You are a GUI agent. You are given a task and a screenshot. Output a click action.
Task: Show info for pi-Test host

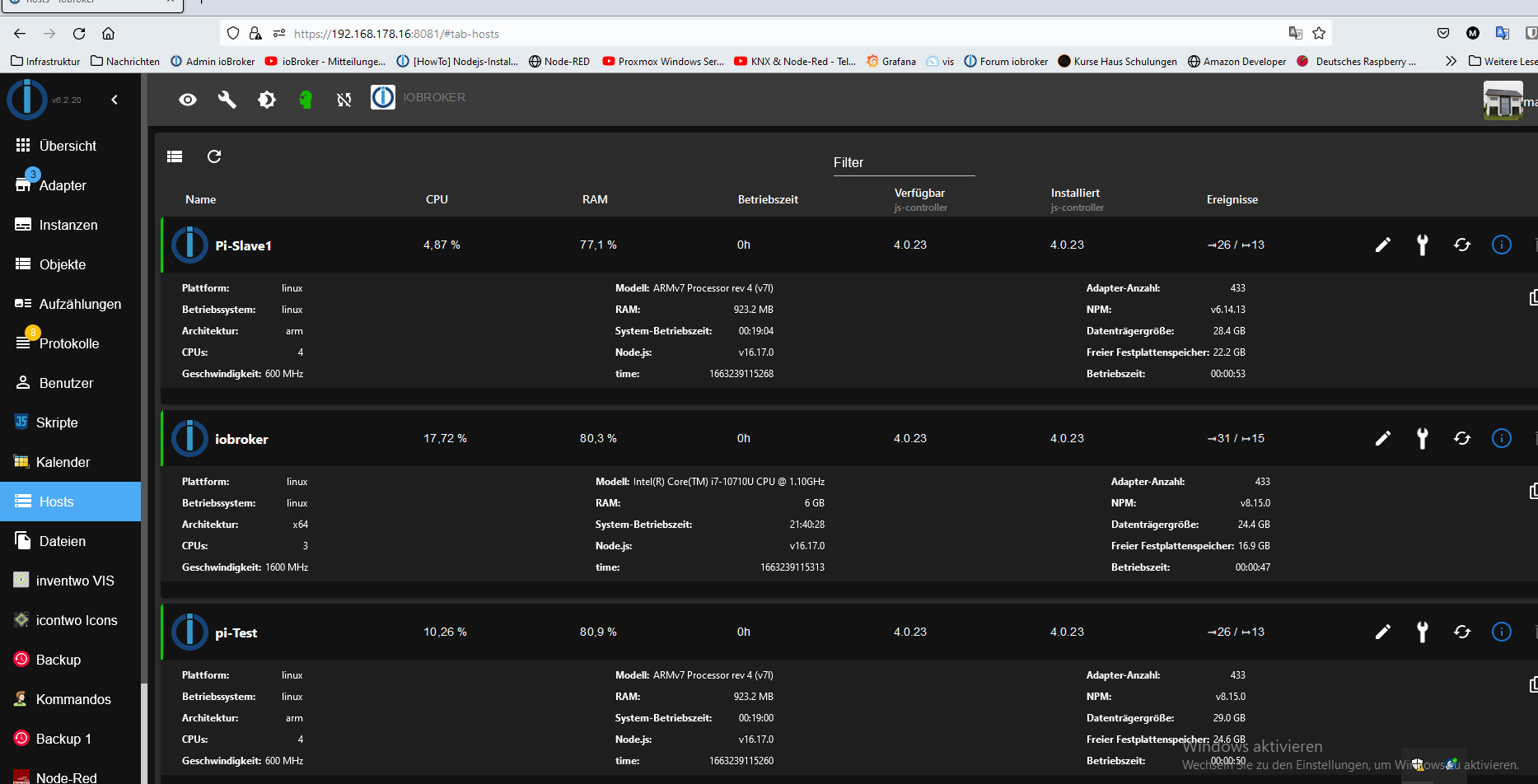[x=1502, y=632]
